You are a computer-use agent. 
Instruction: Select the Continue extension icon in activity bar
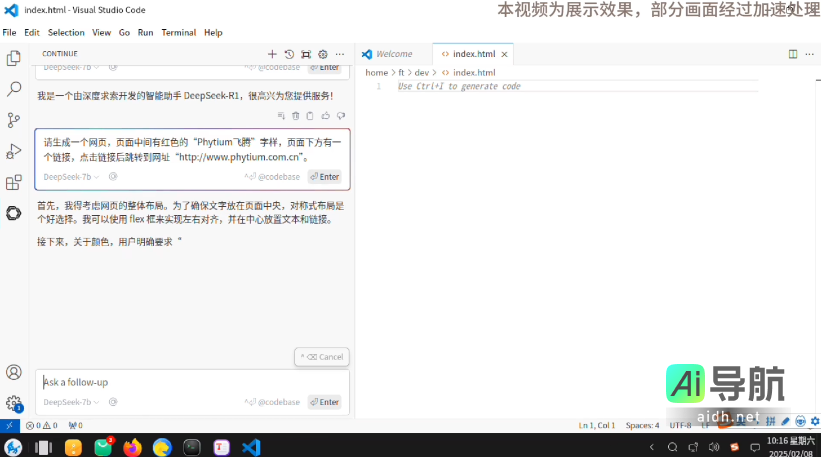click(x=14, y=213)
